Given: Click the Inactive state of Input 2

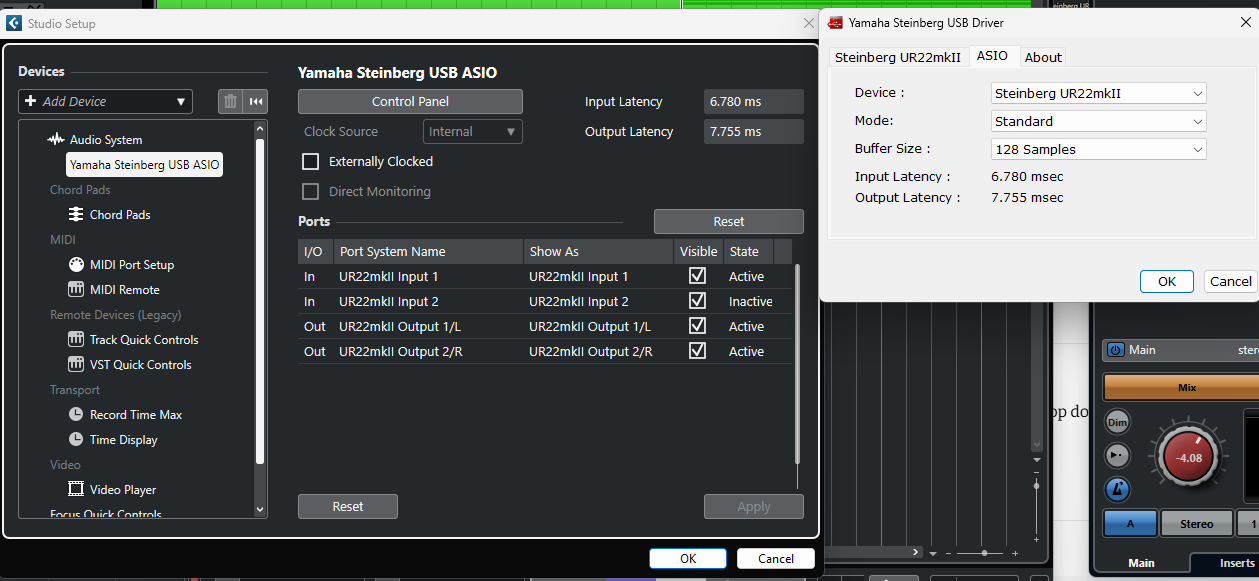Looking at the screenshot, I should (x=751, y=302).
